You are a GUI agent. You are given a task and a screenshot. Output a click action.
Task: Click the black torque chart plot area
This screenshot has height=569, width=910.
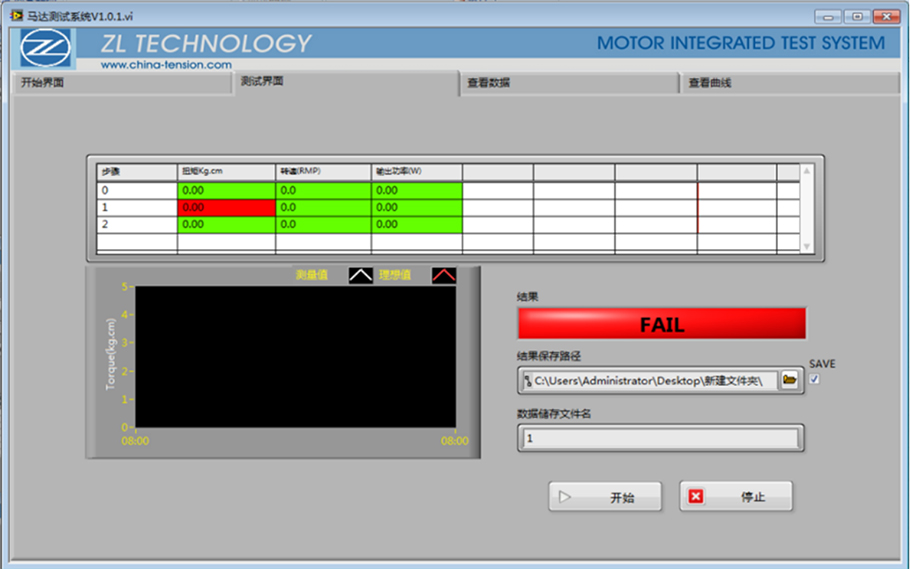point(295,357)
